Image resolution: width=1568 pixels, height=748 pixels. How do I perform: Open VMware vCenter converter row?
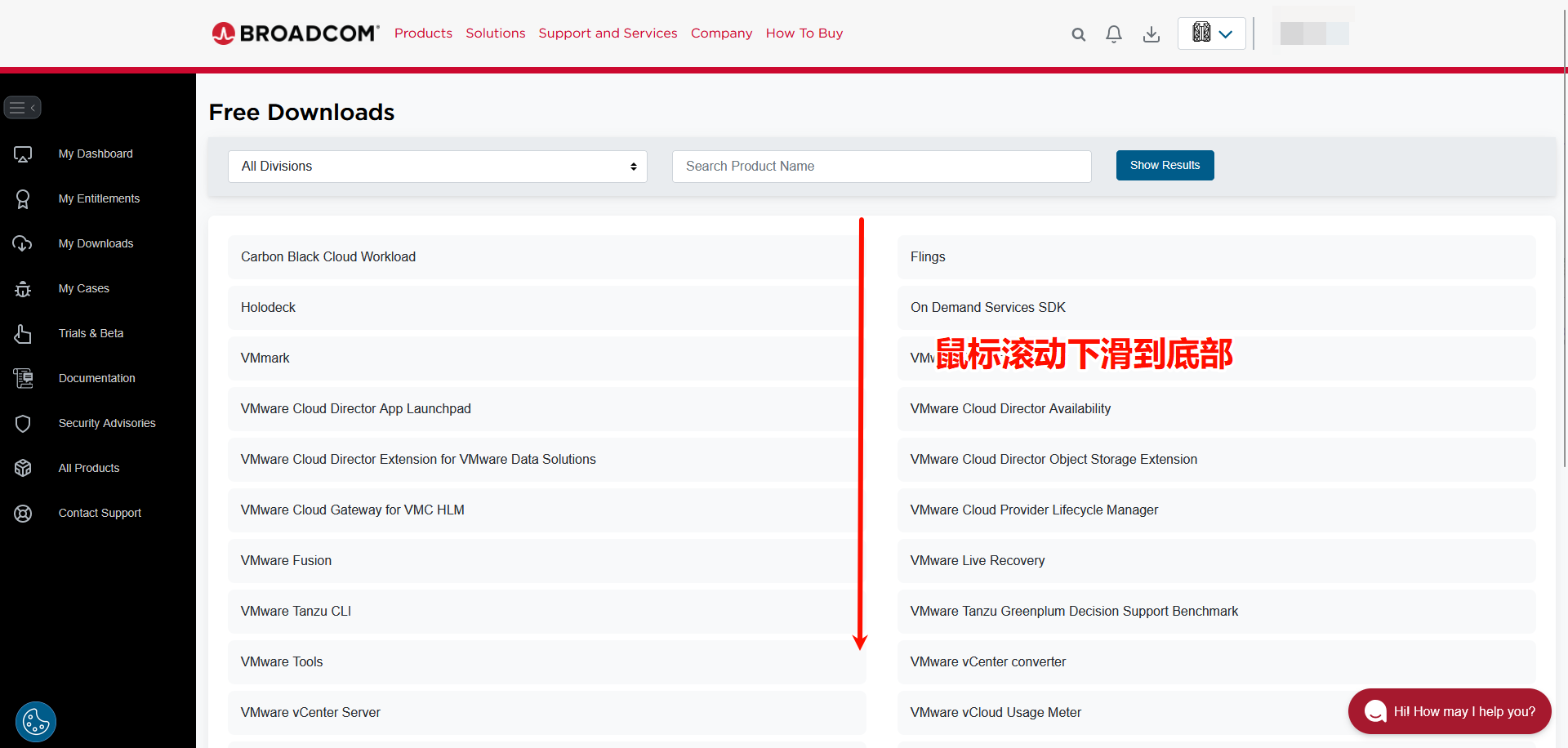[1216, 662]
